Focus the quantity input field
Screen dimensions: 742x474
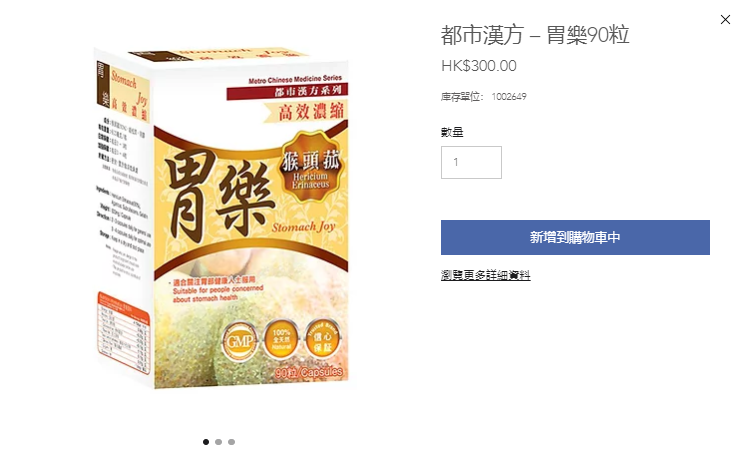coord(471,162)
